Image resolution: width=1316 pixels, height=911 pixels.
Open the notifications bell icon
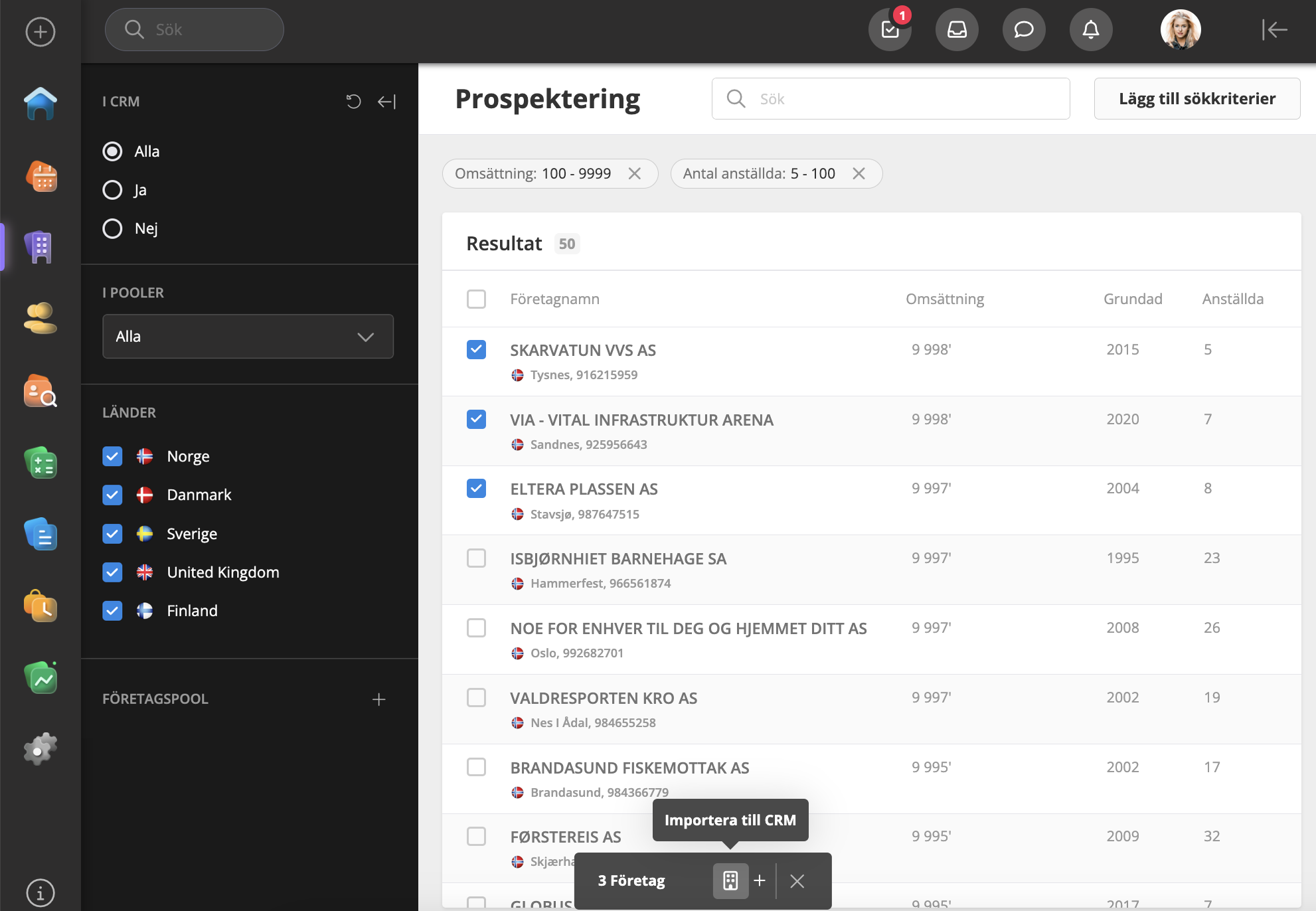point(1090,30)
